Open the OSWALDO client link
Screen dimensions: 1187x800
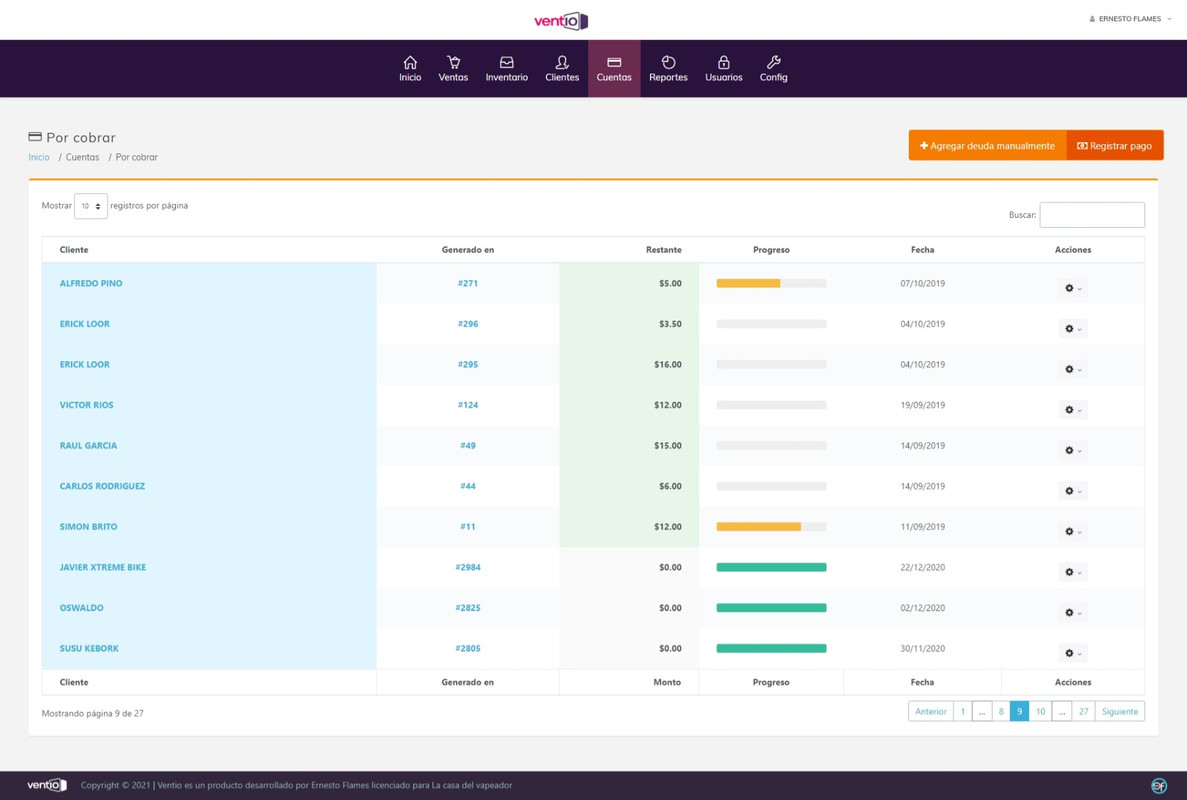82,608
